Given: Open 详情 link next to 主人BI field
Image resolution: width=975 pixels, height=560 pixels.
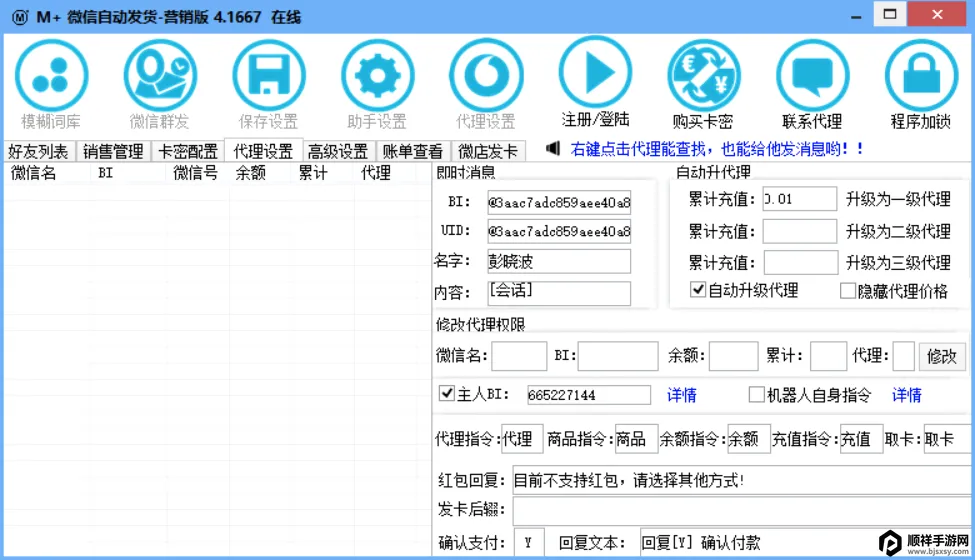Looking at the screenshot, I should click(682, 395).
